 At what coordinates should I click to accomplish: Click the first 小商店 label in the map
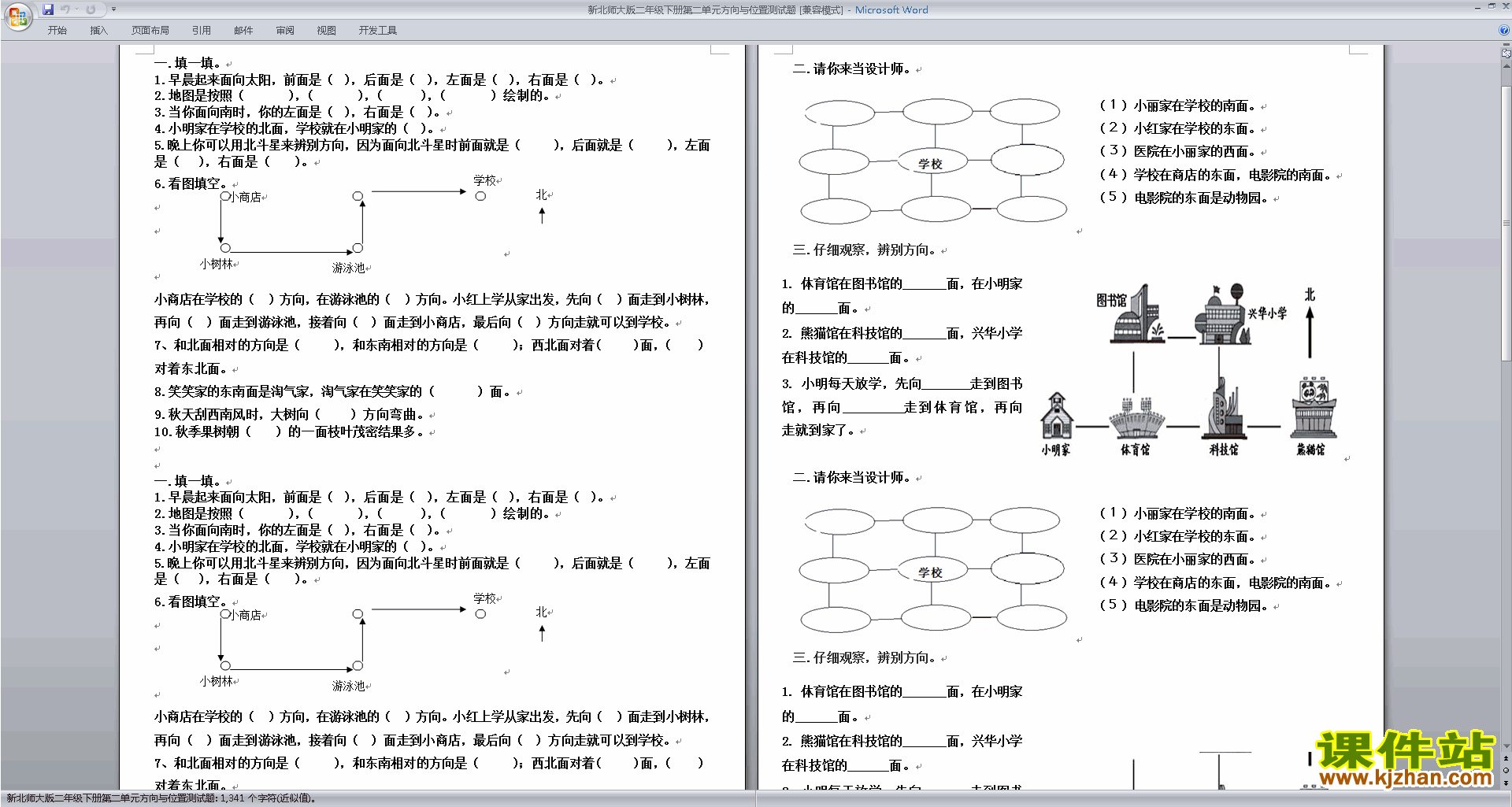245,198
